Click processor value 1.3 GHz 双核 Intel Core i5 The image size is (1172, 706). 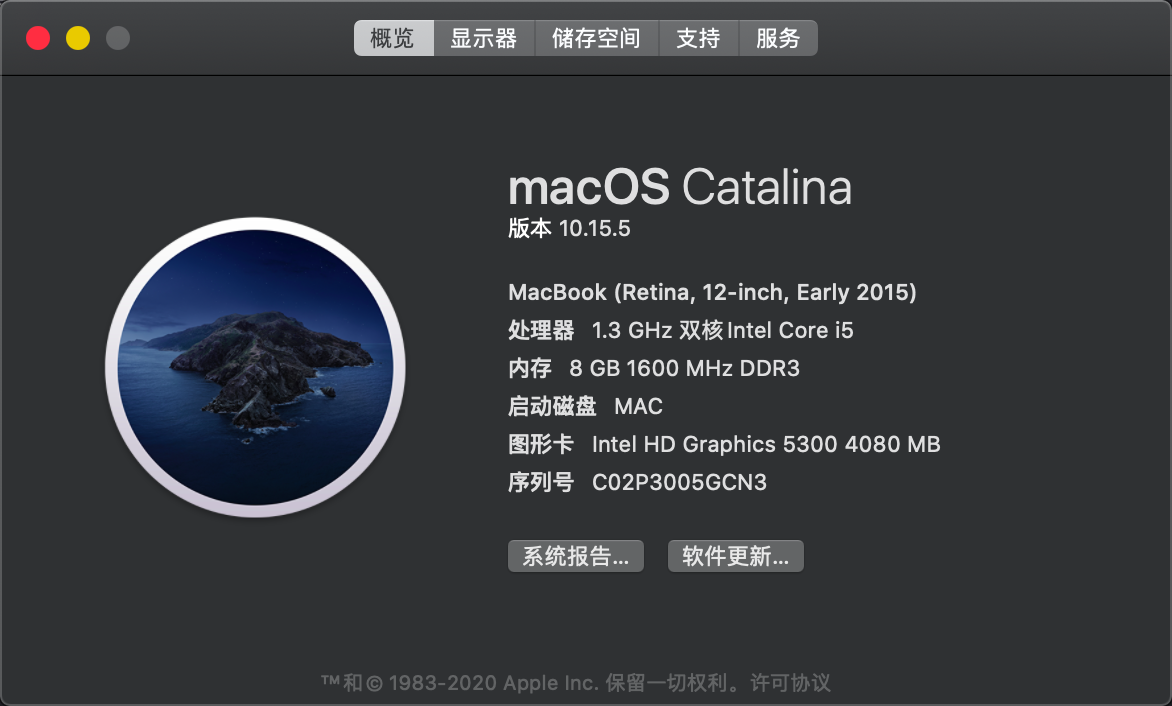click(x=723, y=330)
